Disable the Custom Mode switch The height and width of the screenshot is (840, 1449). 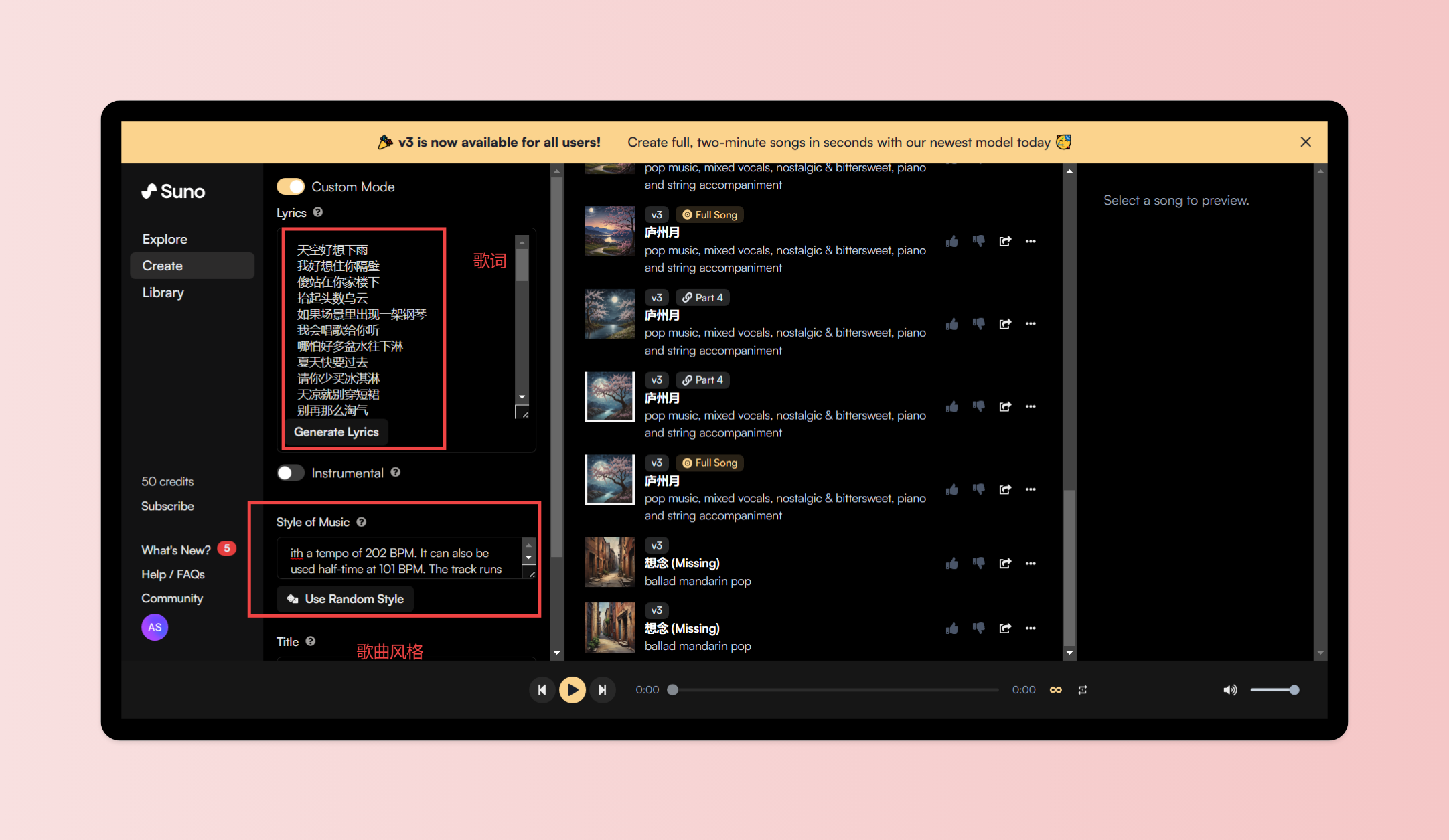291,187
